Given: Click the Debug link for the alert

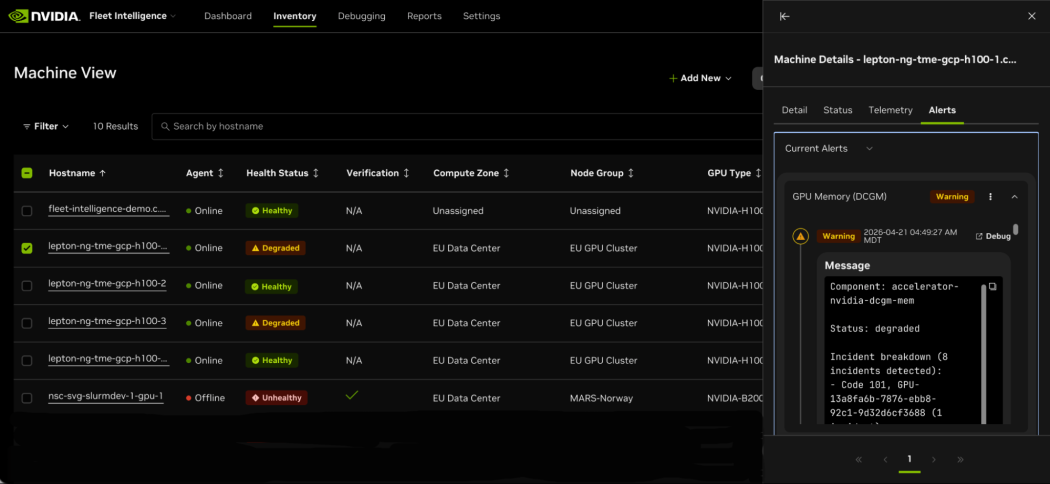Looking at the screenshot, I should click(x=992, y=236).
